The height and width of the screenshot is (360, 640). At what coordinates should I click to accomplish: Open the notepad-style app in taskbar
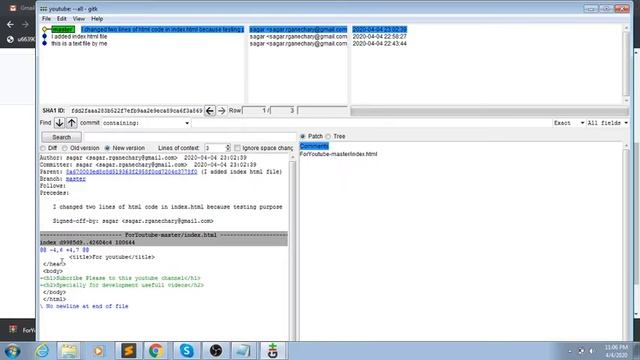click(x=244, y=351)
